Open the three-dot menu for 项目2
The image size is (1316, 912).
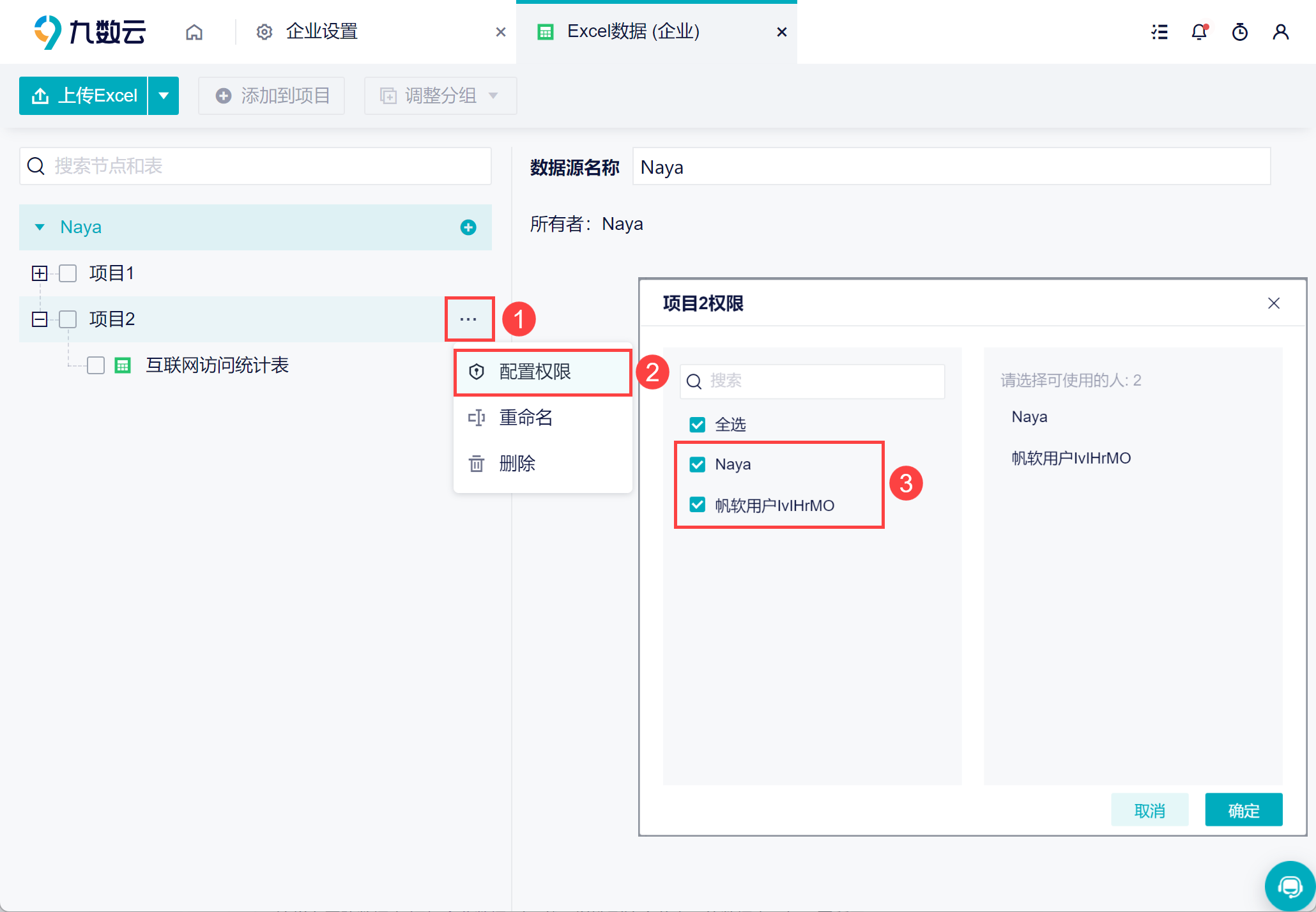click(x=468, y=319)
